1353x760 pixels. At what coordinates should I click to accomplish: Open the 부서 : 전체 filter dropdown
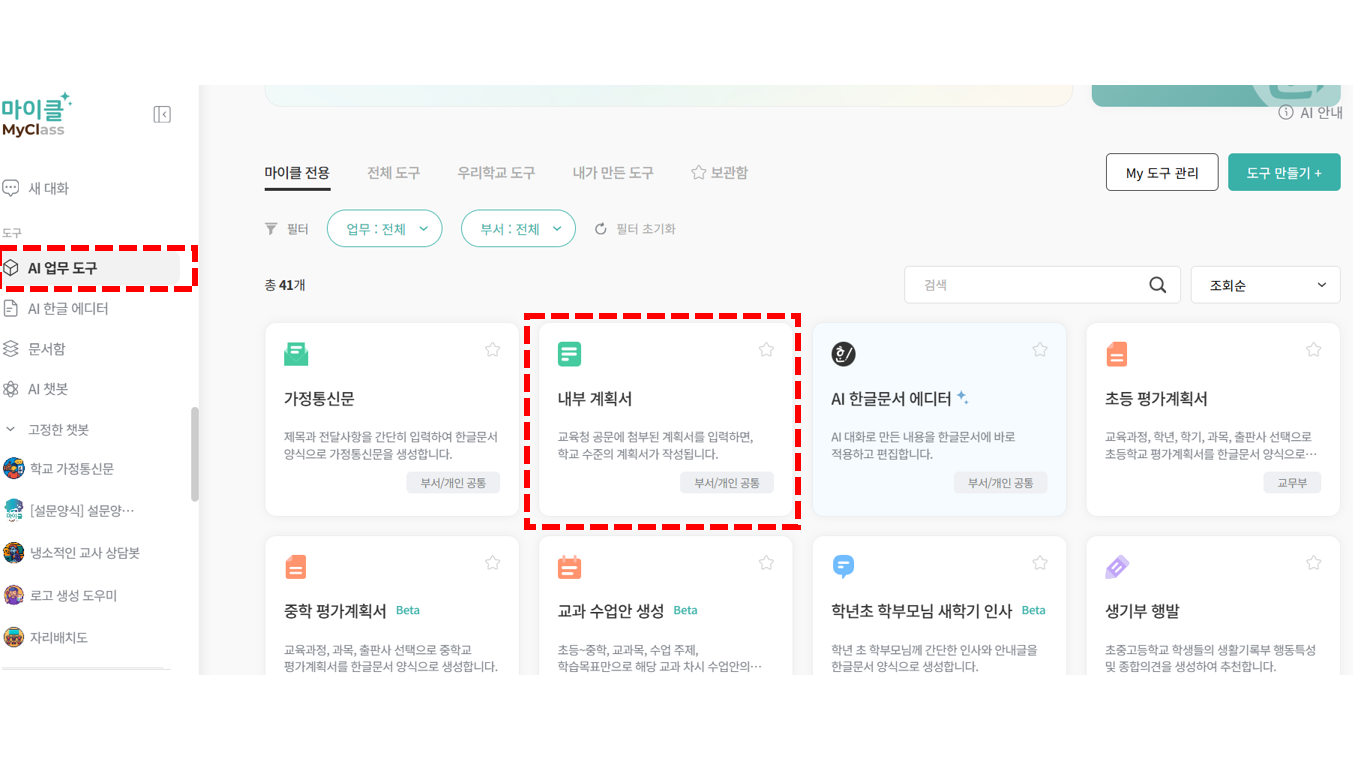[x=518, y=229]
